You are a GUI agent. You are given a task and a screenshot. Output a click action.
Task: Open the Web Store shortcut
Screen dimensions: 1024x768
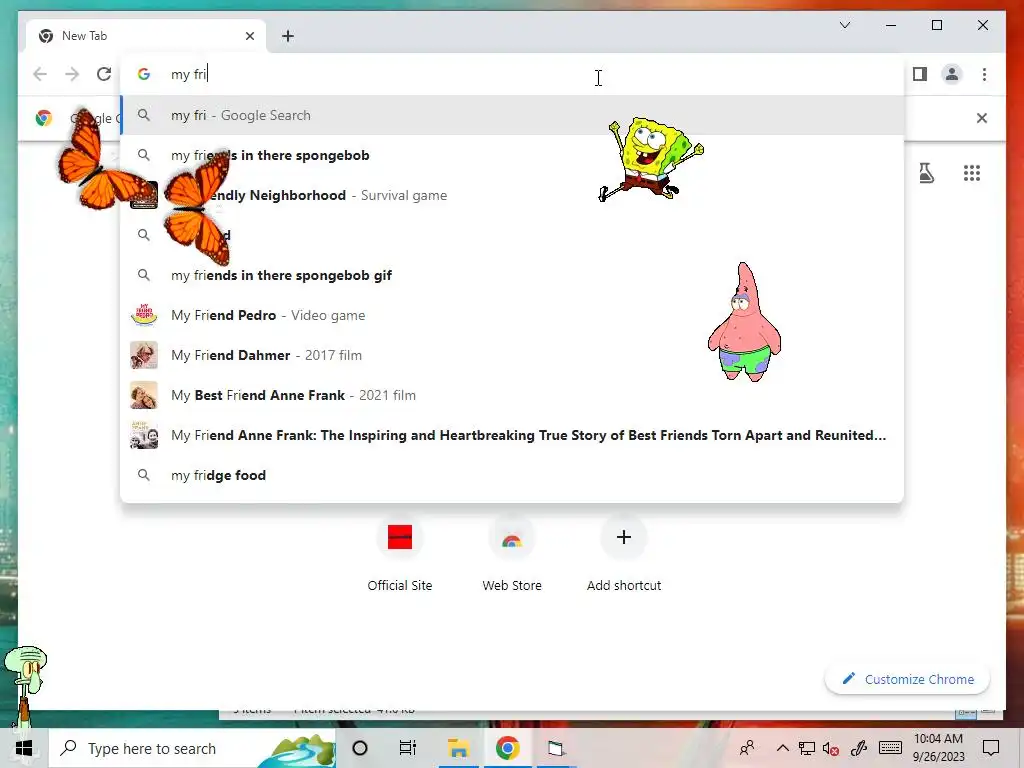pyautogui.click(x=512, y=555)
